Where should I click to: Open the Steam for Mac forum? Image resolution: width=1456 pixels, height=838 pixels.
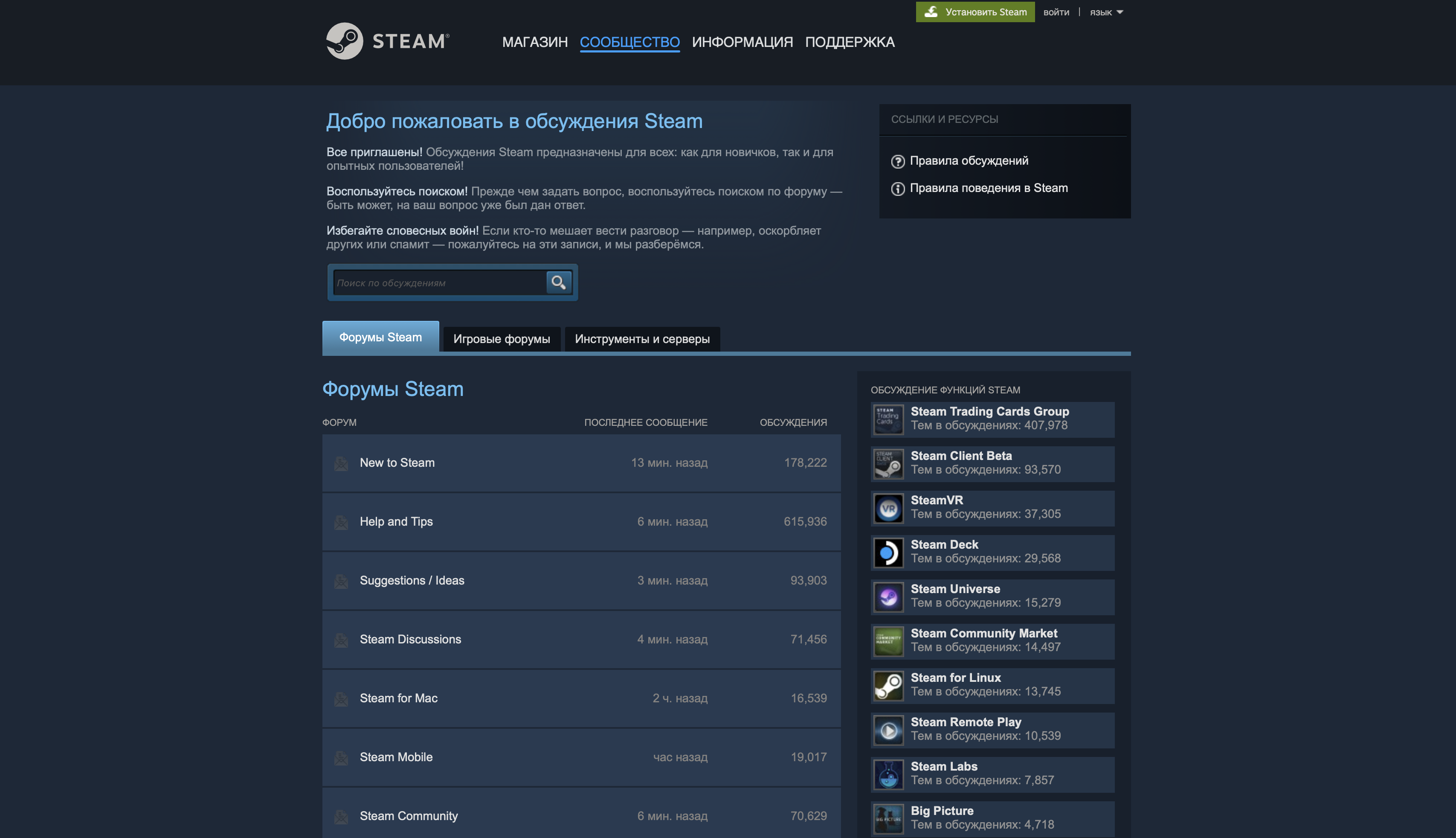(581, 698)
